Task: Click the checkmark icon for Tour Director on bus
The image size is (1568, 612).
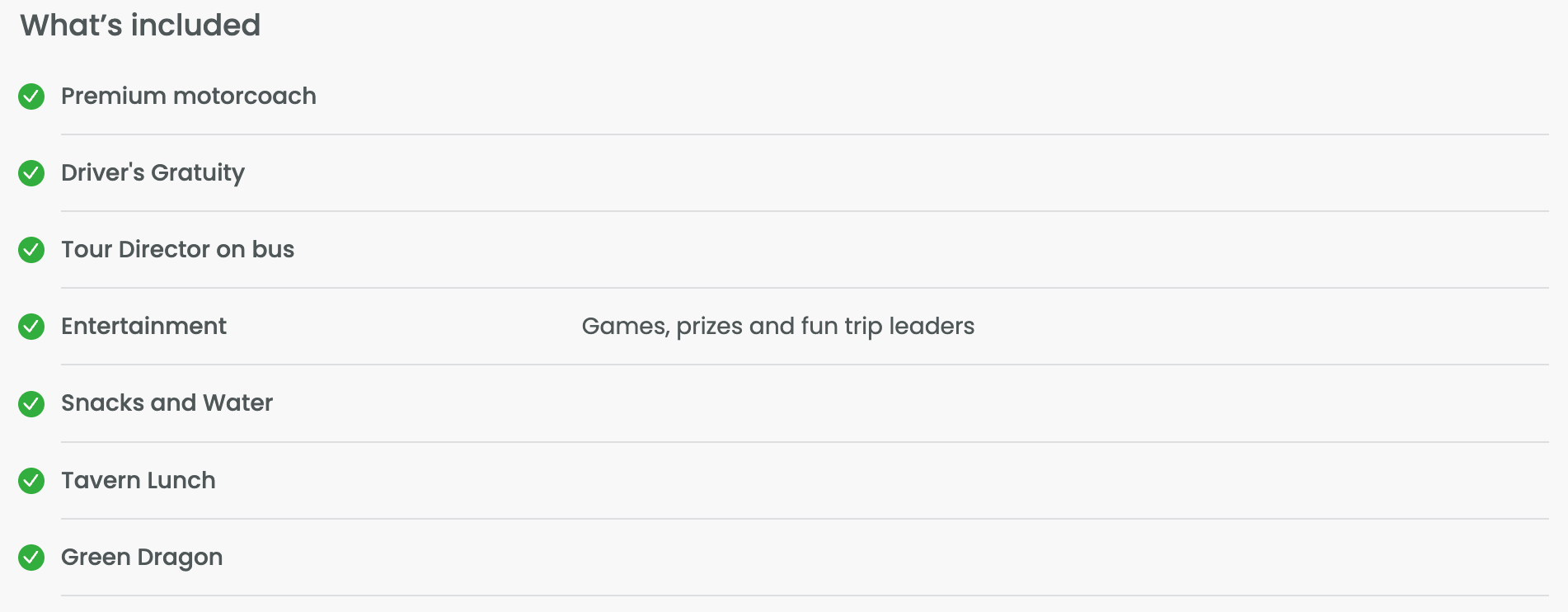Action: click(x=31, y=250)
